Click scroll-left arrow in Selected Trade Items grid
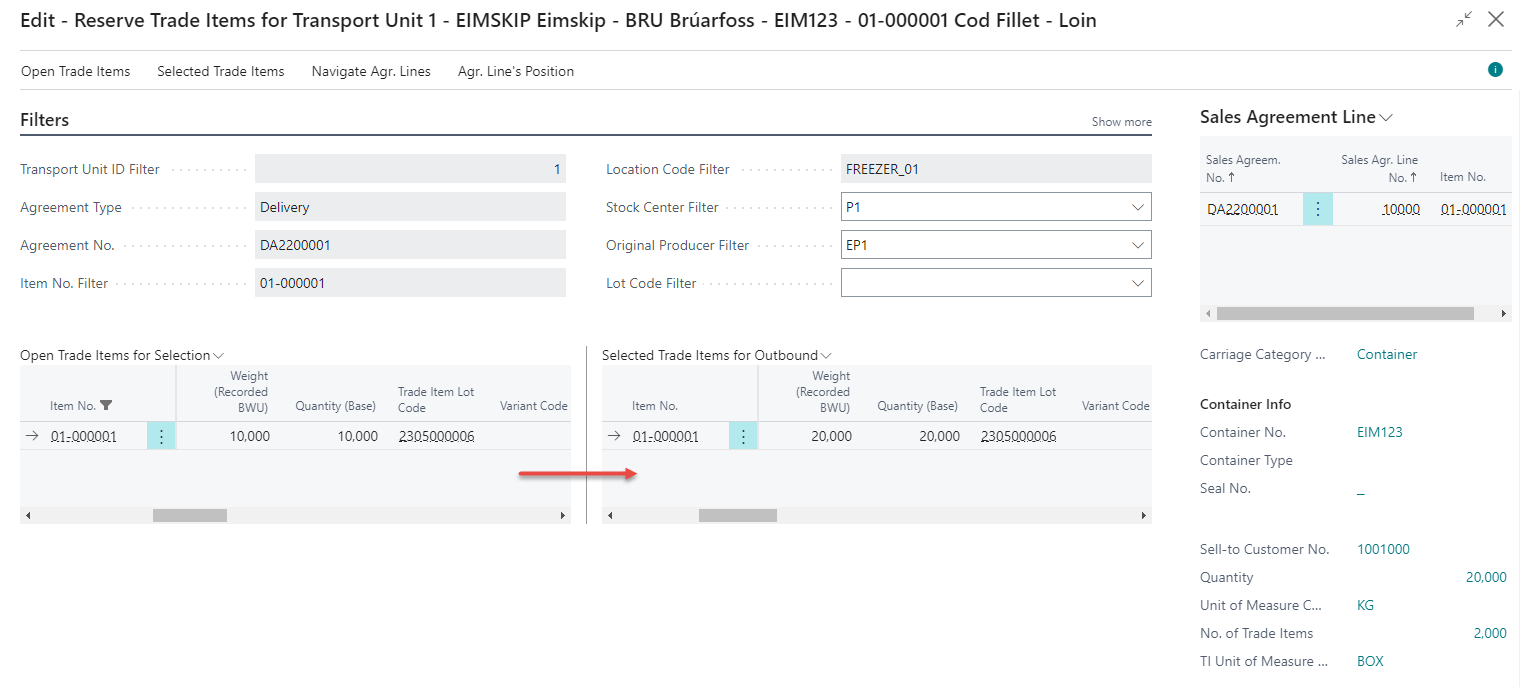This screenshot has height=687, width=1520. click(x=610, y=516)
